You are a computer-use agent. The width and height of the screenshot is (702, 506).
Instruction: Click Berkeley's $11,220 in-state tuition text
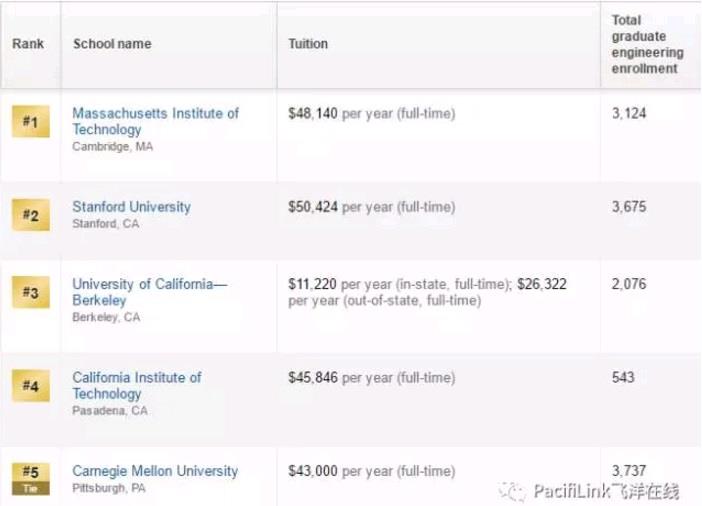(313, 285)
